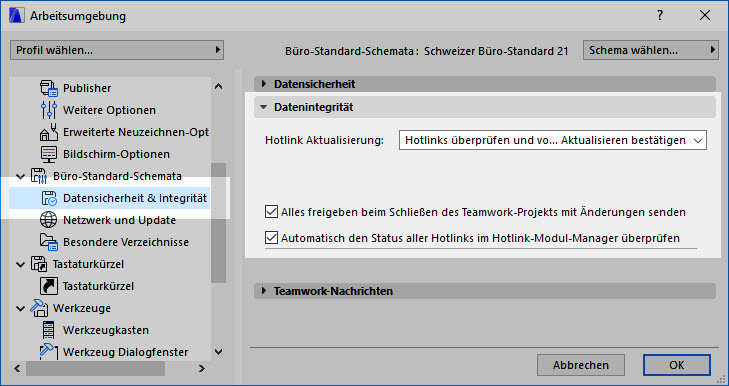Open the Profil wählen popup menu
This screenshot has height=386, width=729.
pyautogui.click(x=117, y=50)
